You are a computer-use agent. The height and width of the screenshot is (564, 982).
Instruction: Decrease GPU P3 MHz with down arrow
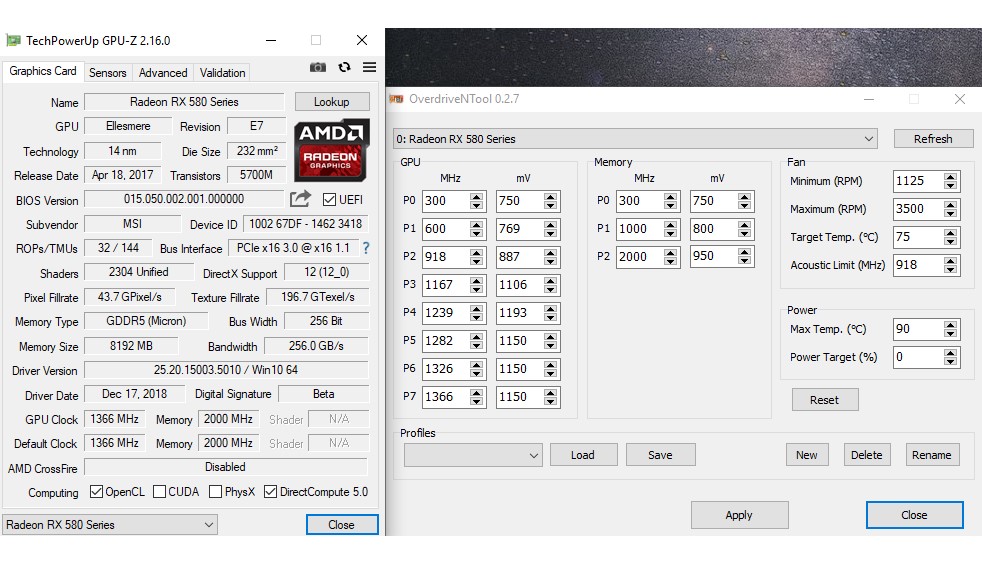(x=477, y=290)
